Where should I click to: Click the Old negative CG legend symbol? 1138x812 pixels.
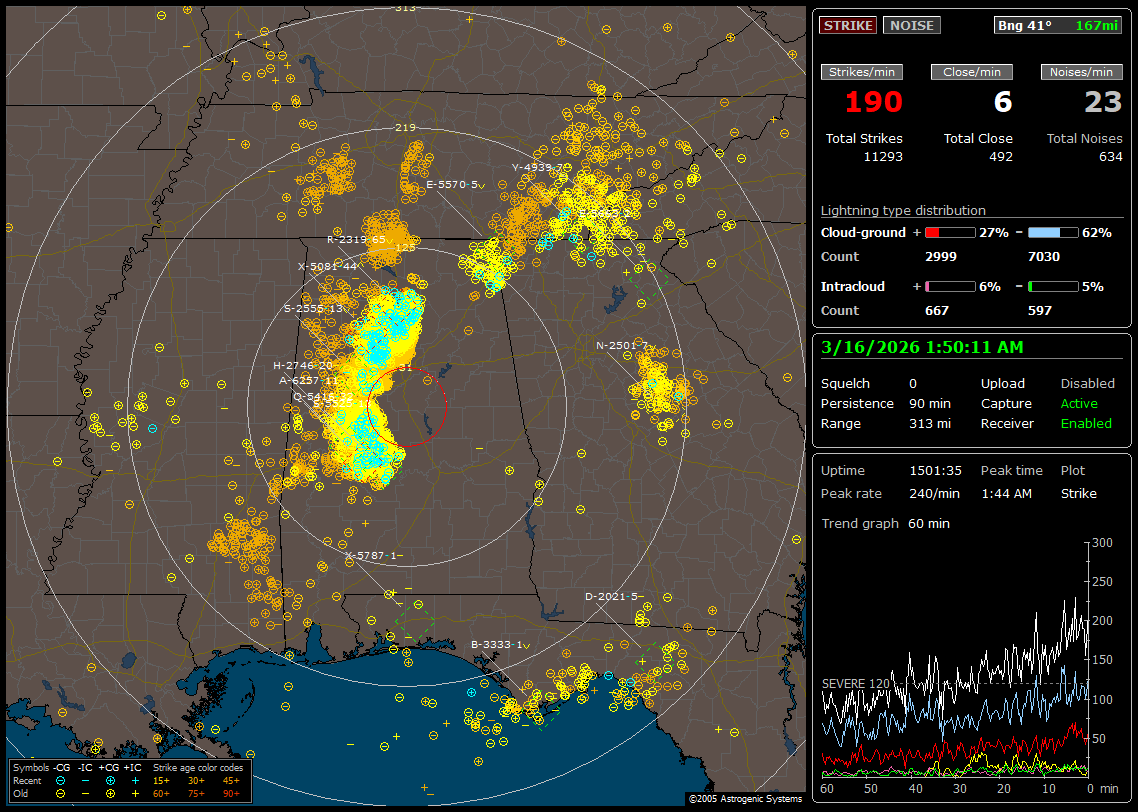point(61,793)
